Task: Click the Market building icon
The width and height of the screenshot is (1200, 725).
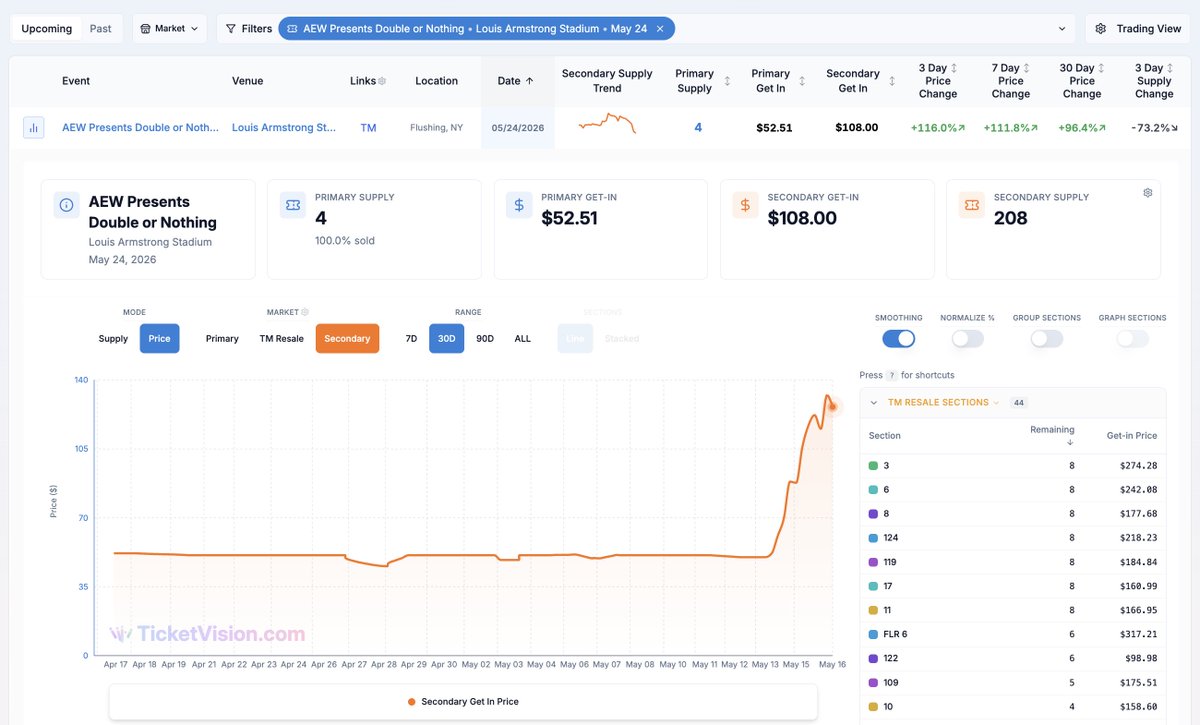Action: (x=145, y=29)
